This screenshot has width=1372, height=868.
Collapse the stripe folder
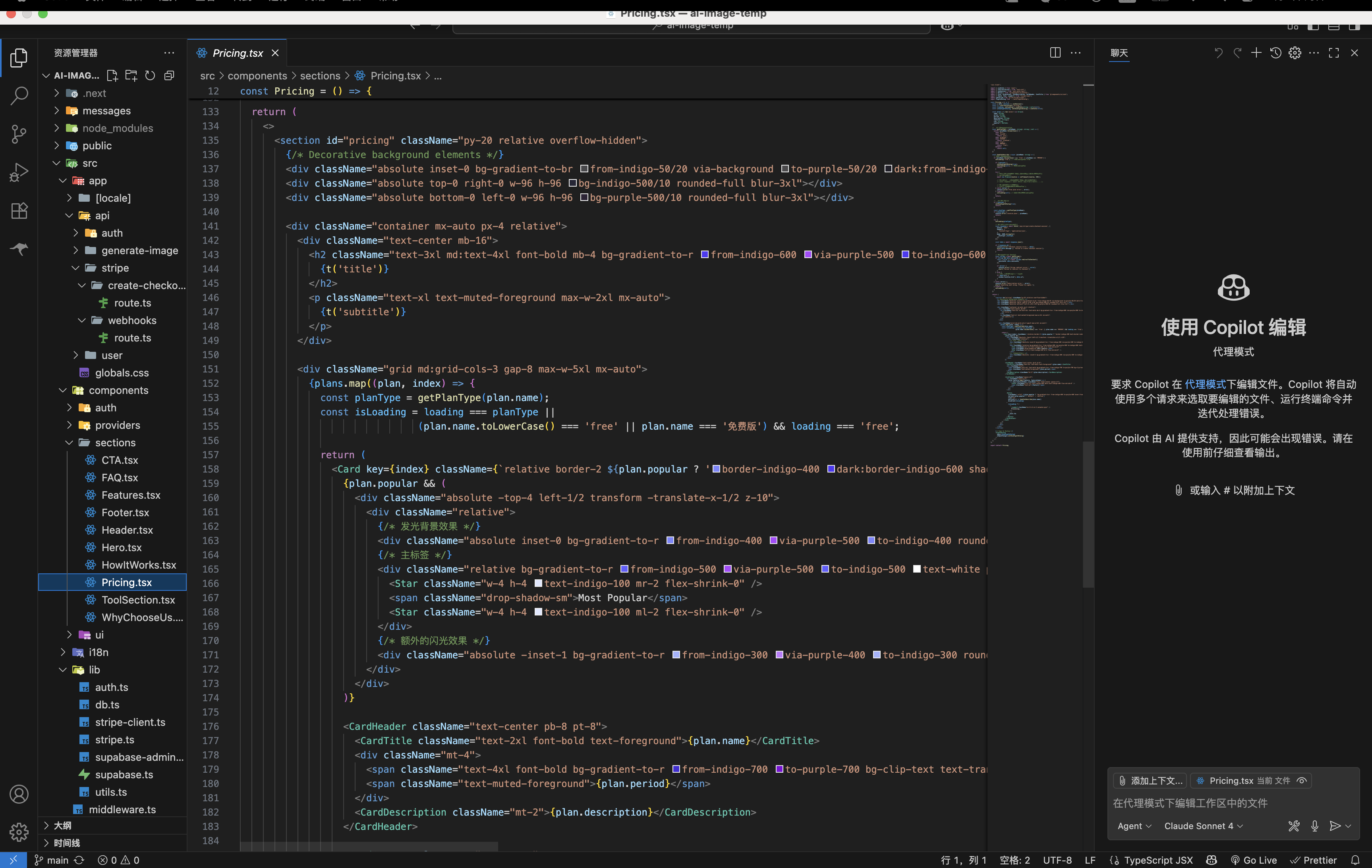pos(75,268)
